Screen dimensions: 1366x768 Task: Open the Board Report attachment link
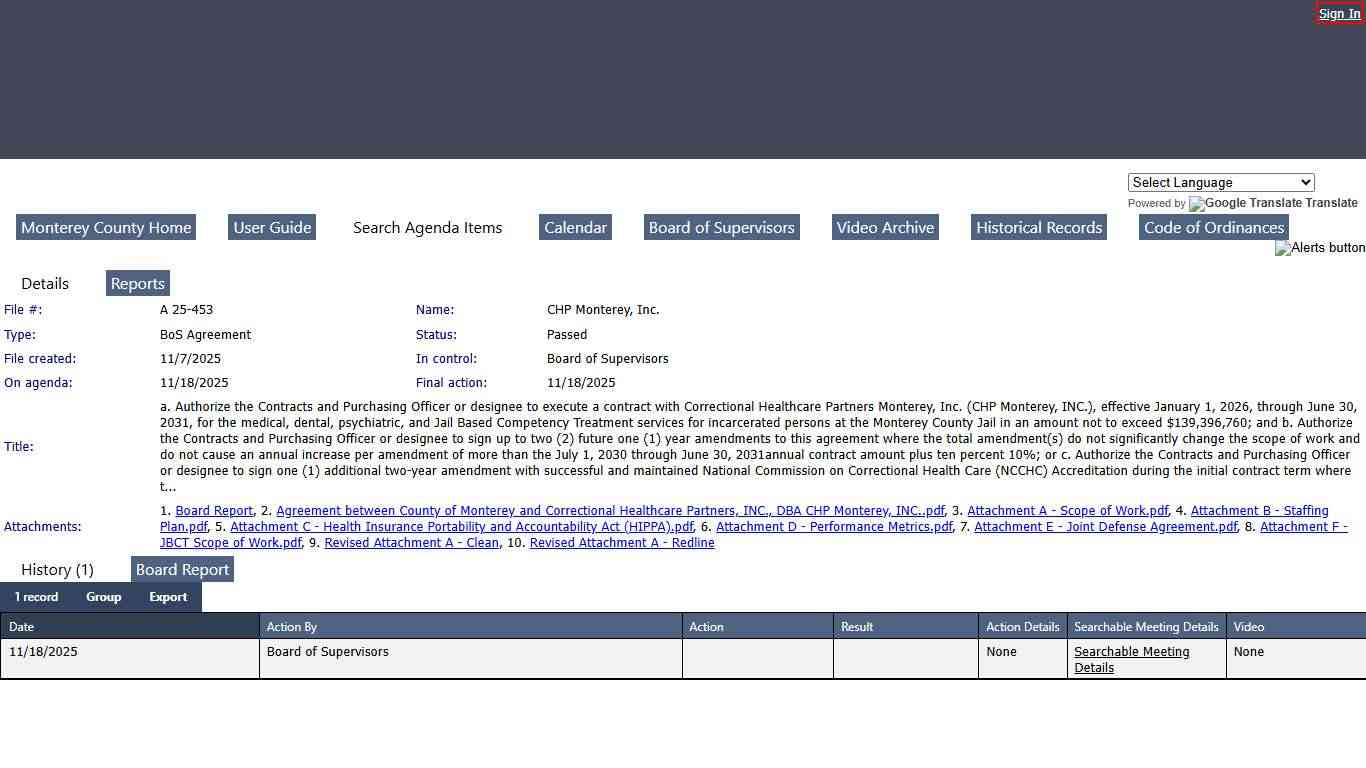(x=214, y=511)
